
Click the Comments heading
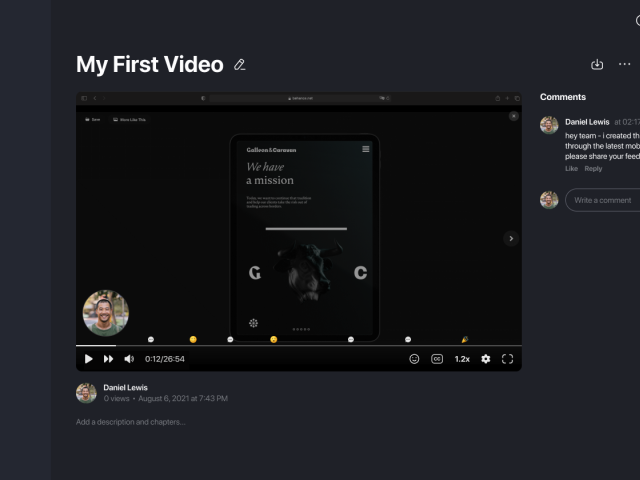[x=563, y=97]
